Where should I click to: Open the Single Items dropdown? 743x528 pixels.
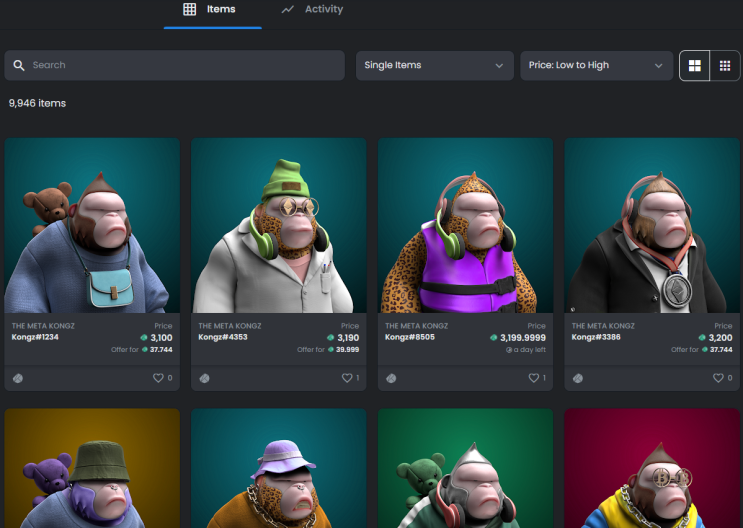pos(435,65)
